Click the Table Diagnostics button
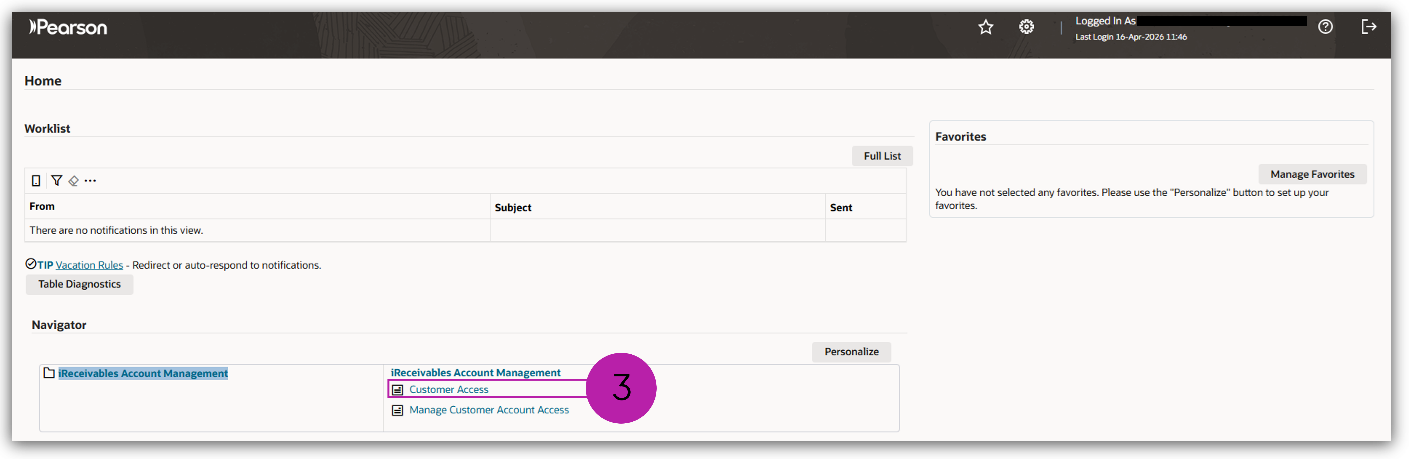The width and height of the screenshot is (1409, 459). coord(79,284)
